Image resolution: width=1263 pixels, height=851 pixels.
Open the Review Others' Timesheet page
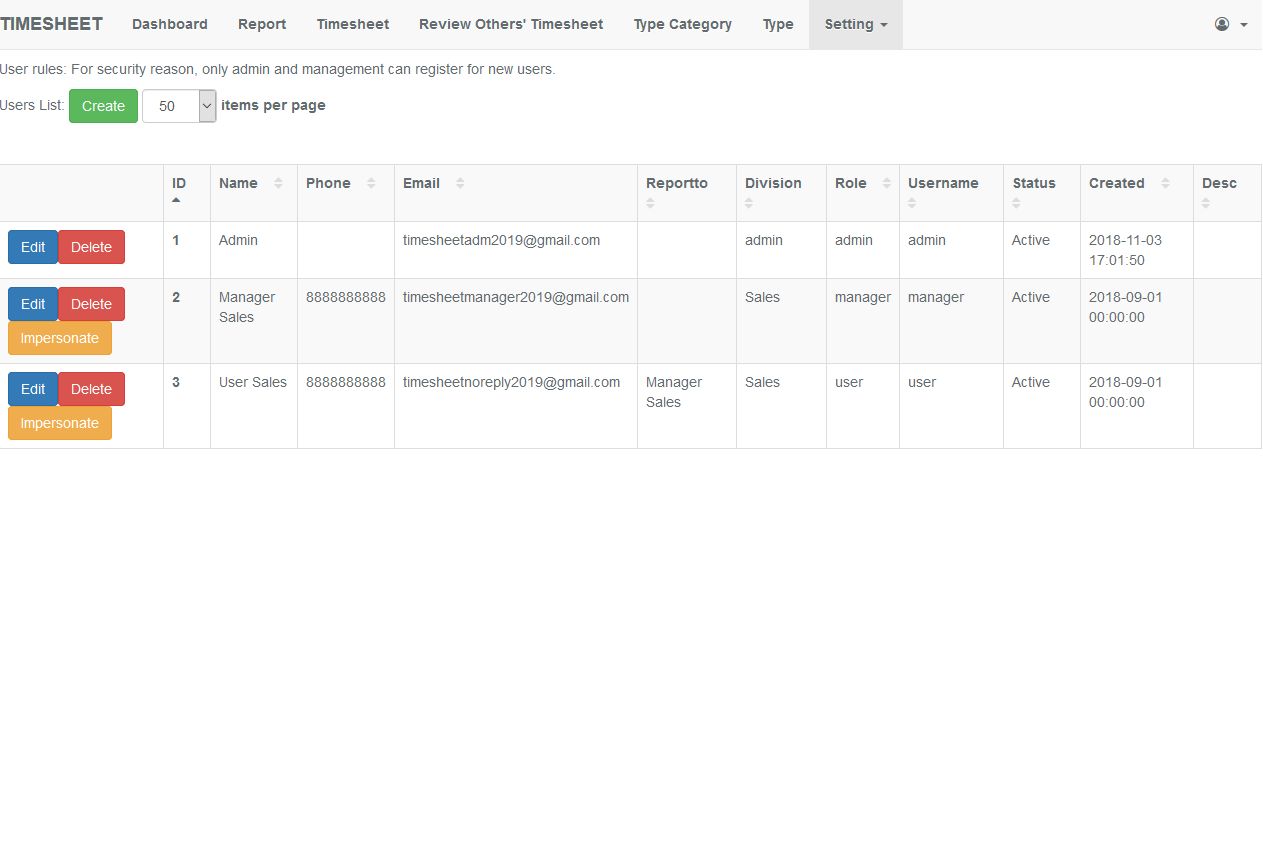click(511, 24)
